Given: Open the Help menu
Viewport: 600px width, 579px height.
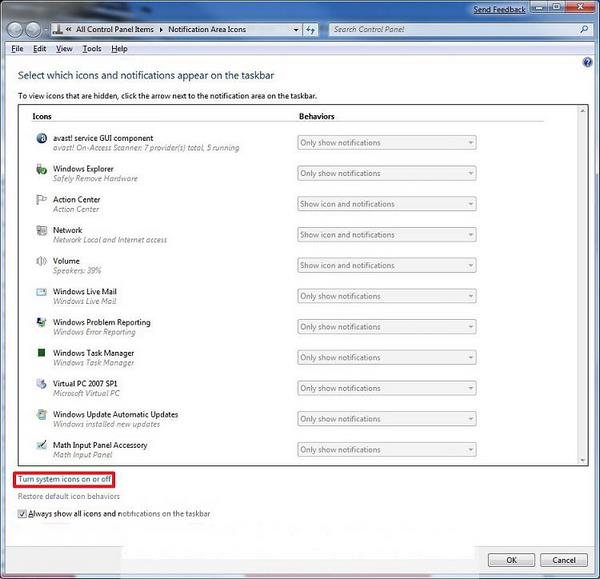Looking at the screenshot, I should pyautogui.click(x=119, y=49).
